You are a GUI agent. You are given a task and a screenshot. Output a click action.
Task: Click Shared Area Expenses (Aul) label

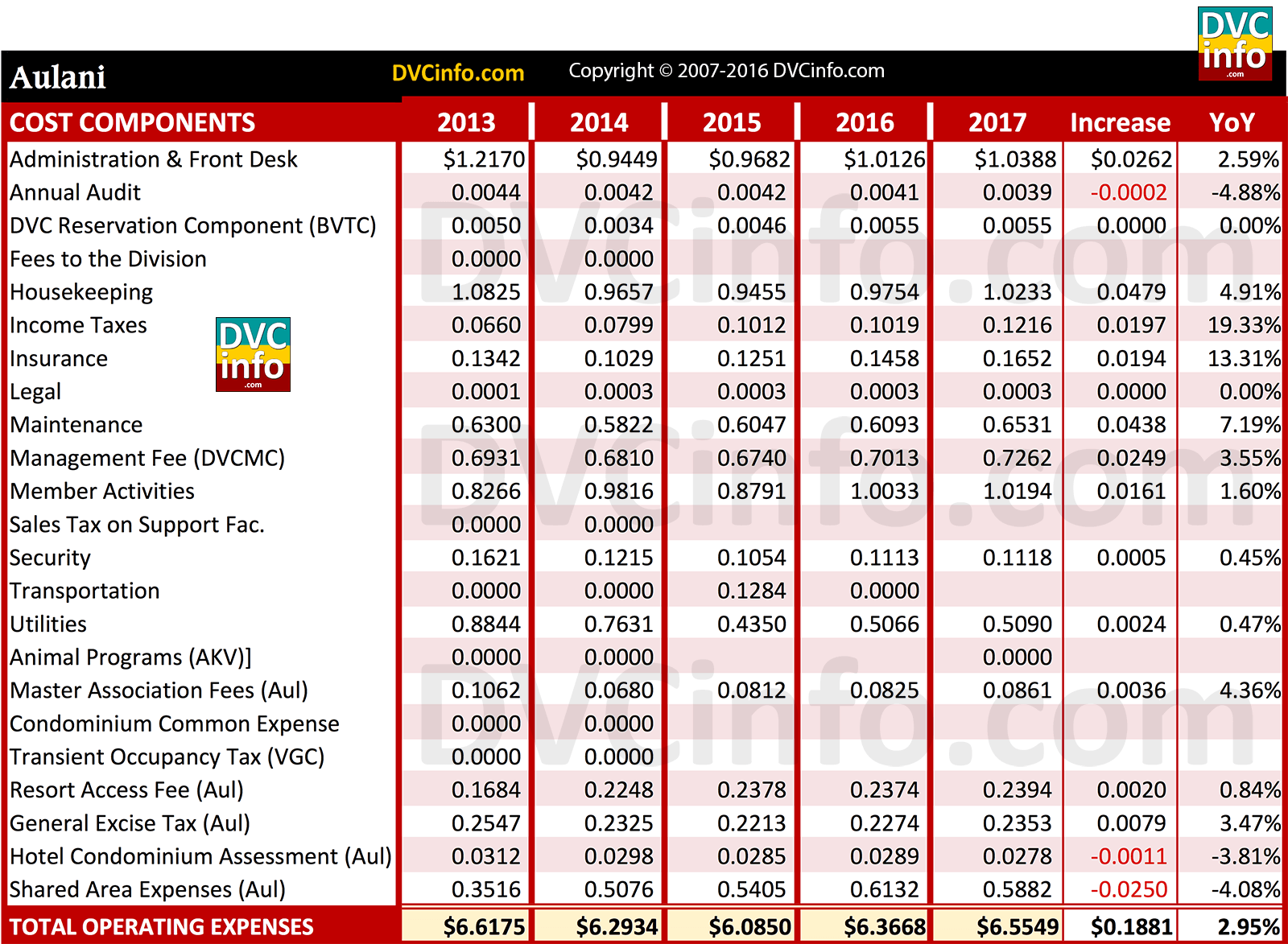coord(147,889)
